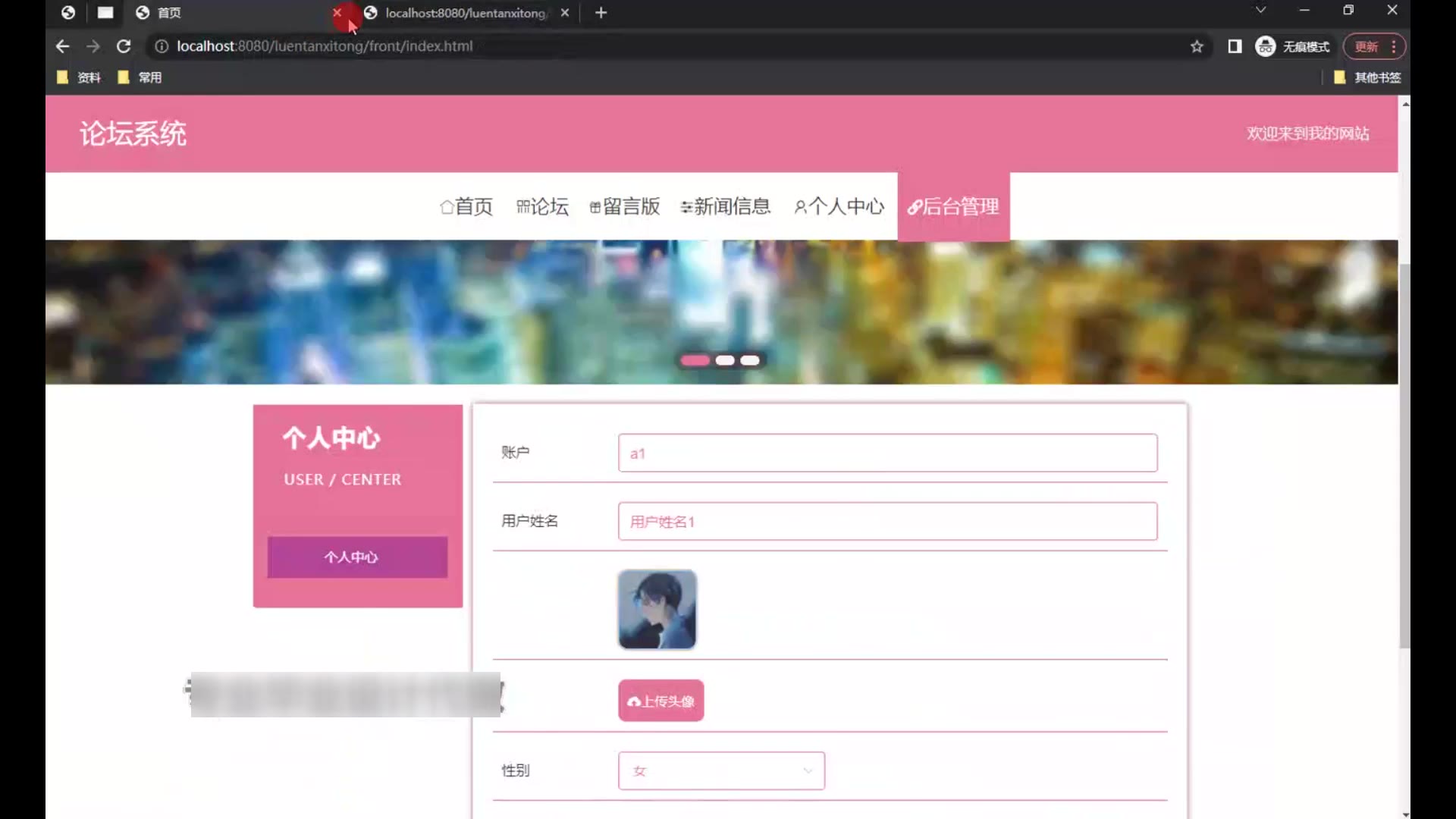Go to 首页 in navigation
Viewport: 1456px width, 819px height.
coord(466,206)
